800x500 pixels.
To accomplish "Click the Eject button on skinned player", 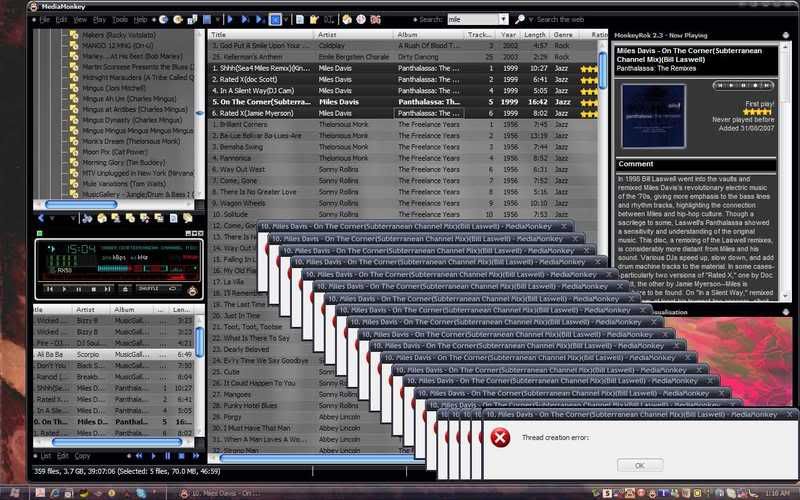I will click(124, 289).
